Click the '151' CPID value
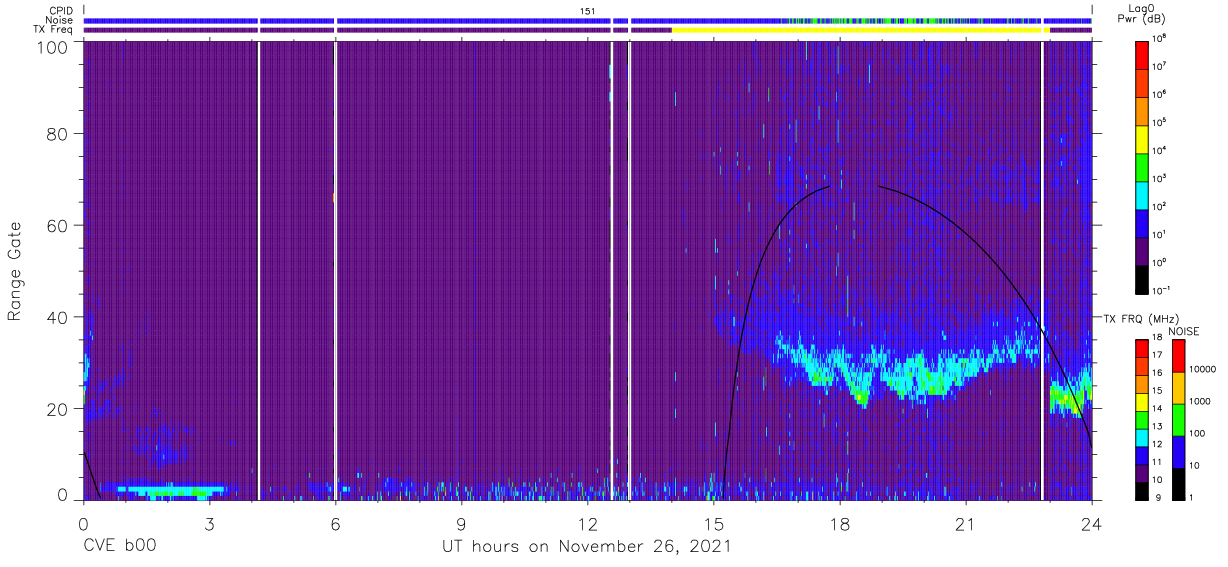 (588, 10)
